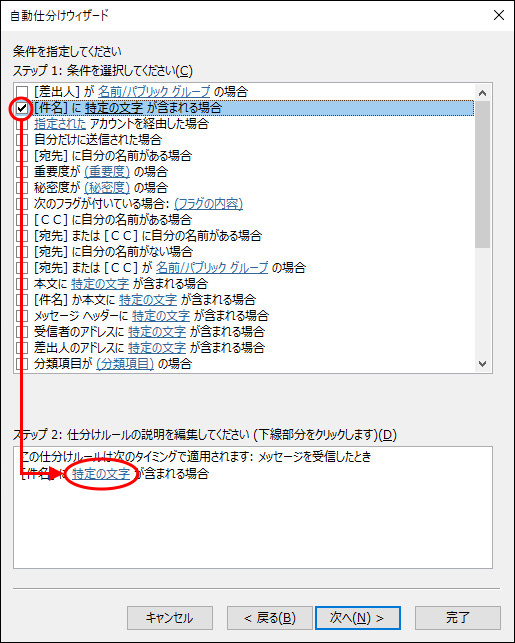Screen dimensions: 515x643
Task: Click the condition list scrollbar thumb
Action: point(483,175)
